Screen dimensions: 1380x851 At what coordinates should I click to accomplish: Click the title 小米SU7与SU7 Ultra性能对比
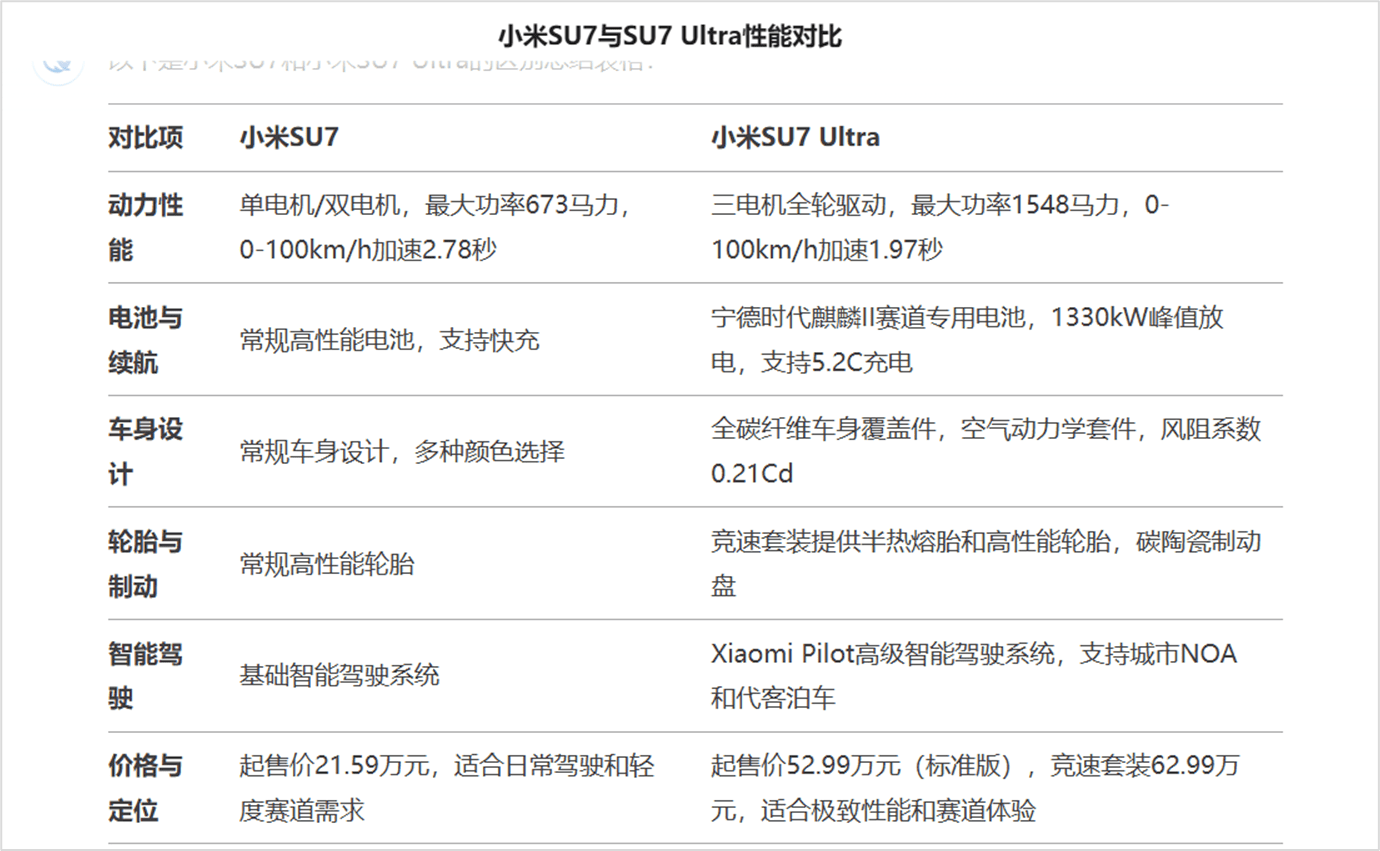670,37
